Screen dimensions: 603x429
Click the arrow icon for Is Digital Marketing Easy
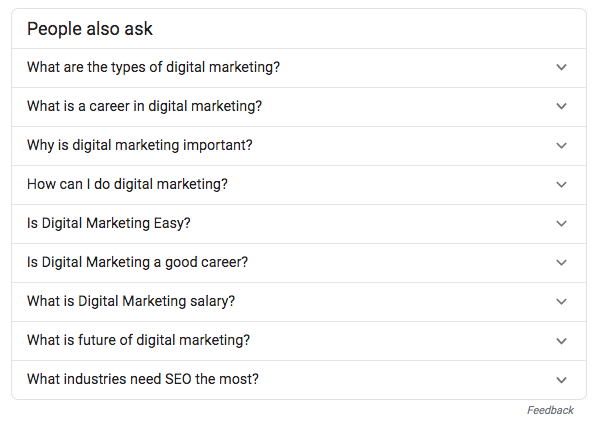561,223
